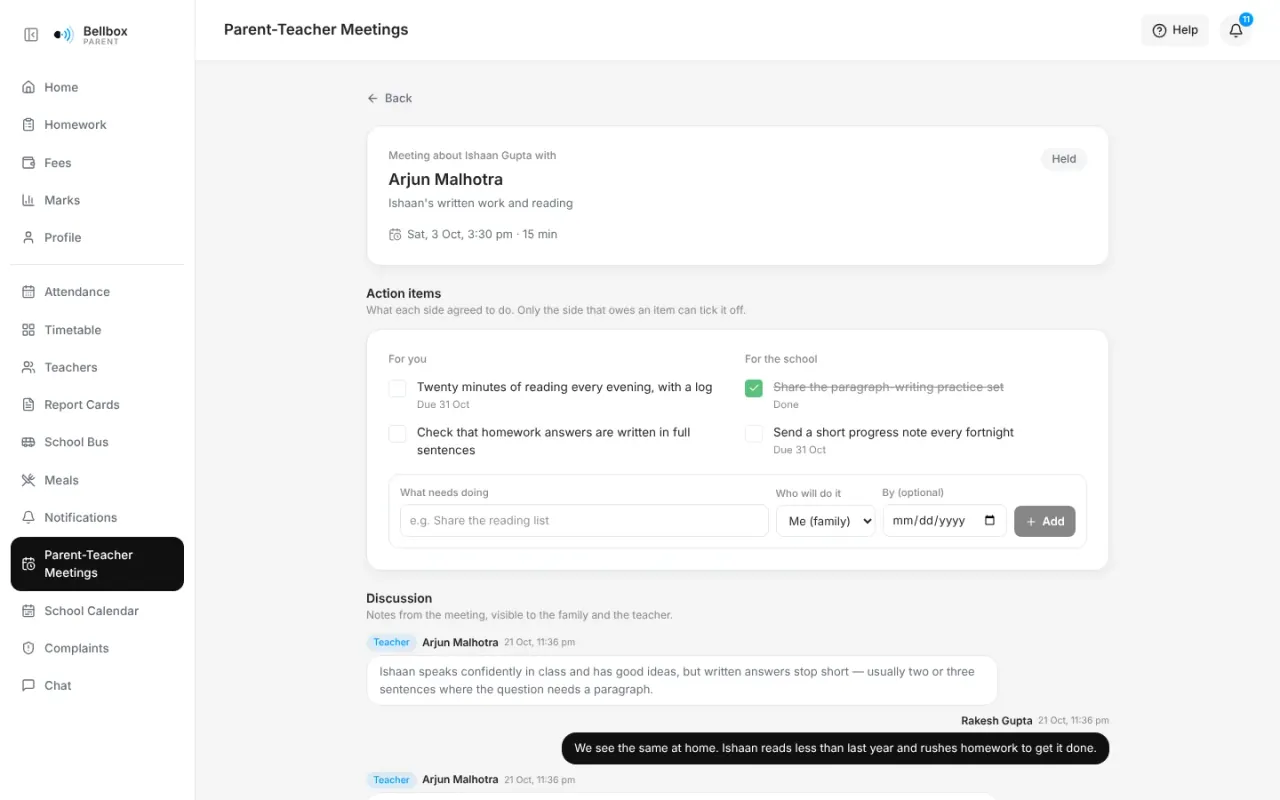Image resolution: width=1280 pixels, height=800 pixels.
Task: Collapse the sidebar with the panel icon
Action: (x=31, y=35)
